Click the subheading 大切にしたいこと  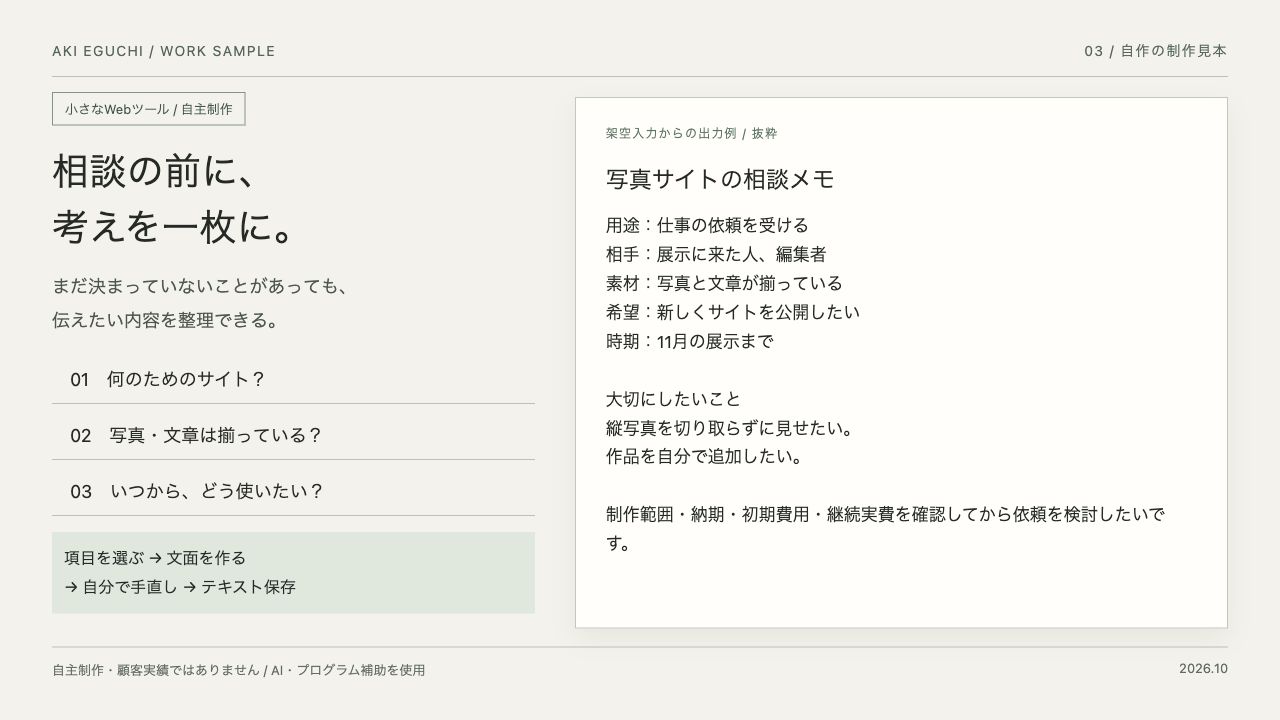(674, 399)
